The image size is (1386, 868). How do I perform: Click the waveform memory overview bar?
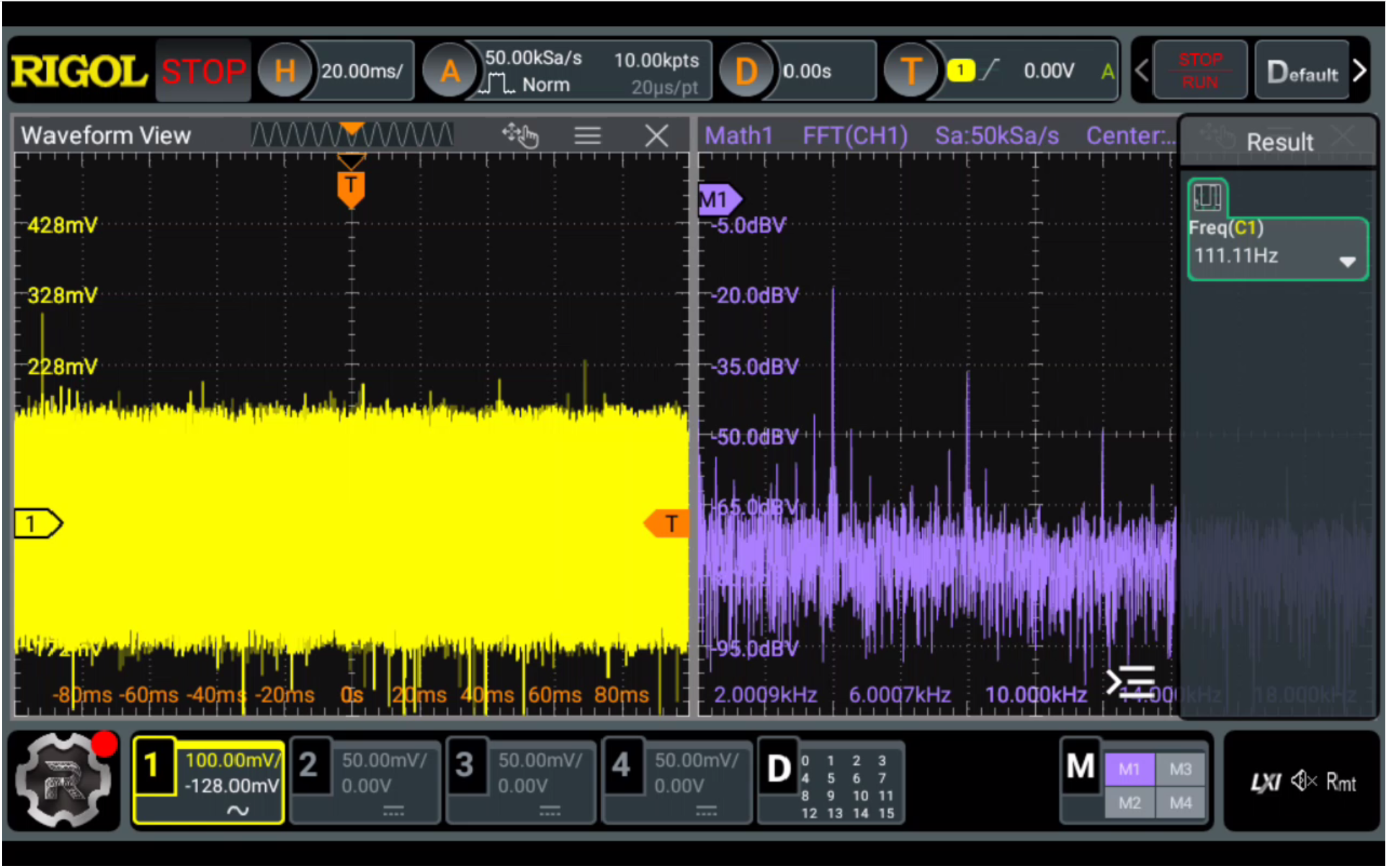click(352, 135)
